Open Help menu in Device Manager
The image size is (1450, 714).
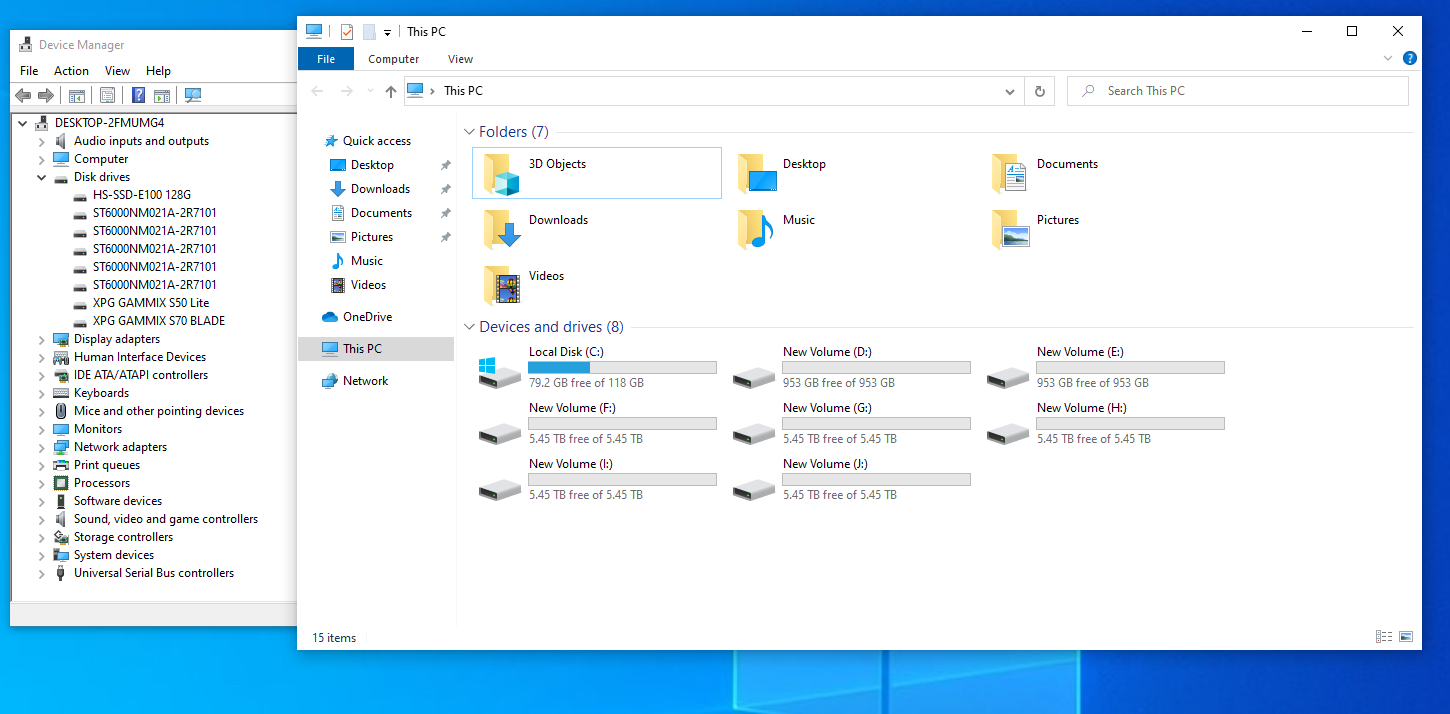tap(158, 71)
